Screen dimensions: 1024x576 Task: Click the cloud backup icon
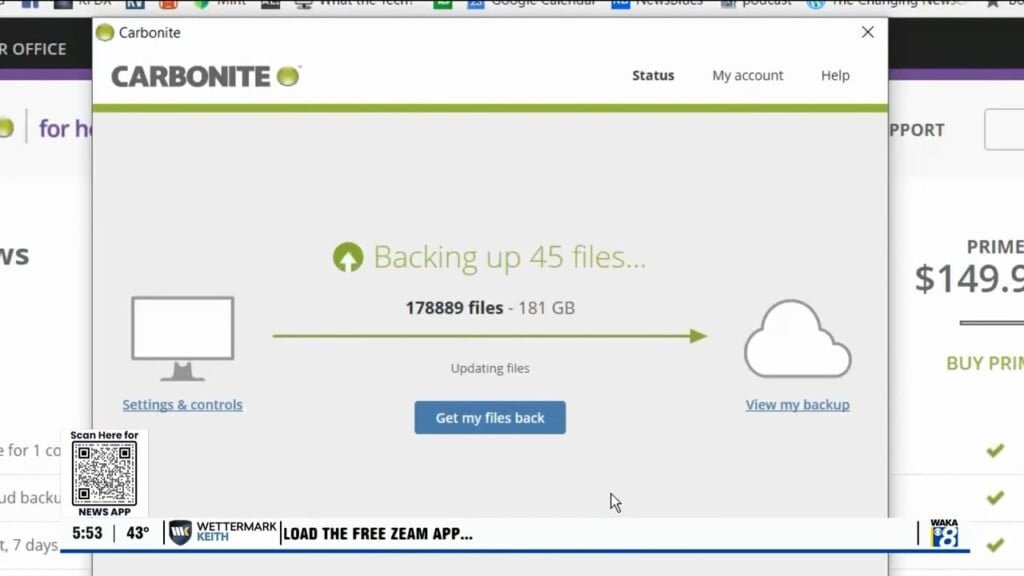tap(797, 338)
